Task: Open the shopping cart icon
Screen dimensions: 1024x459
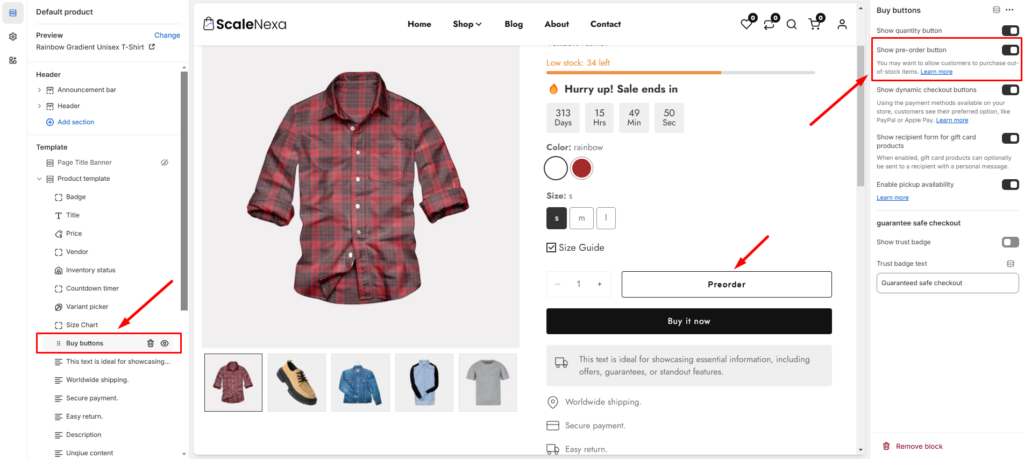Action: point(814,24)
